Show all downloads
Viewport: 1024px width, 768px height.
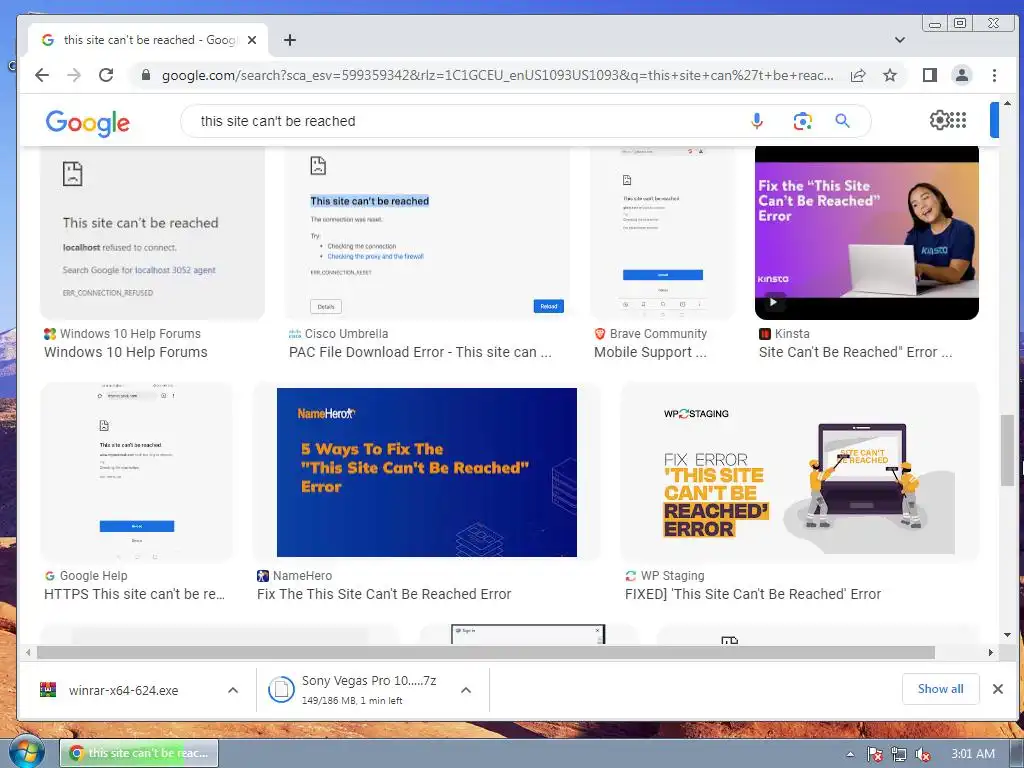click(x=940, y=689)
